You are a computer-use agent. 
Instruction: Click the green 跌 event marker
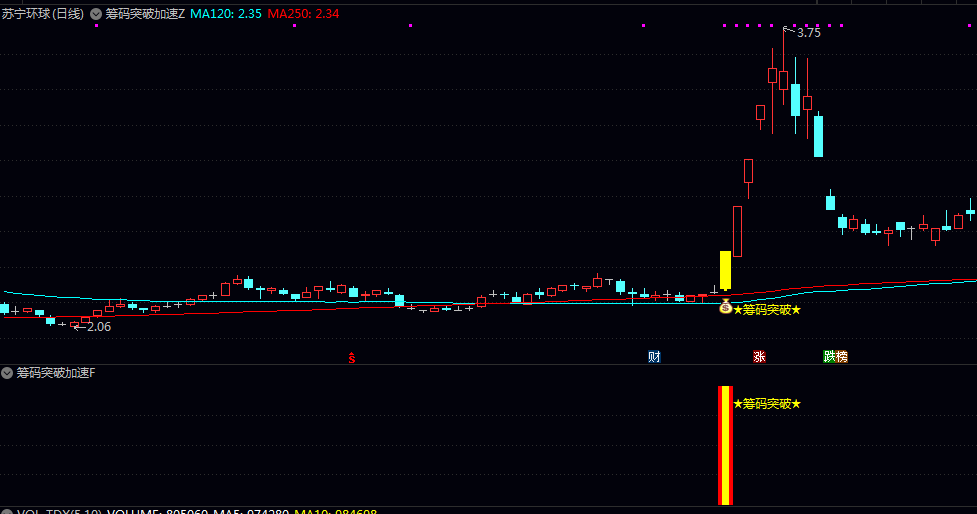(829, 357)
